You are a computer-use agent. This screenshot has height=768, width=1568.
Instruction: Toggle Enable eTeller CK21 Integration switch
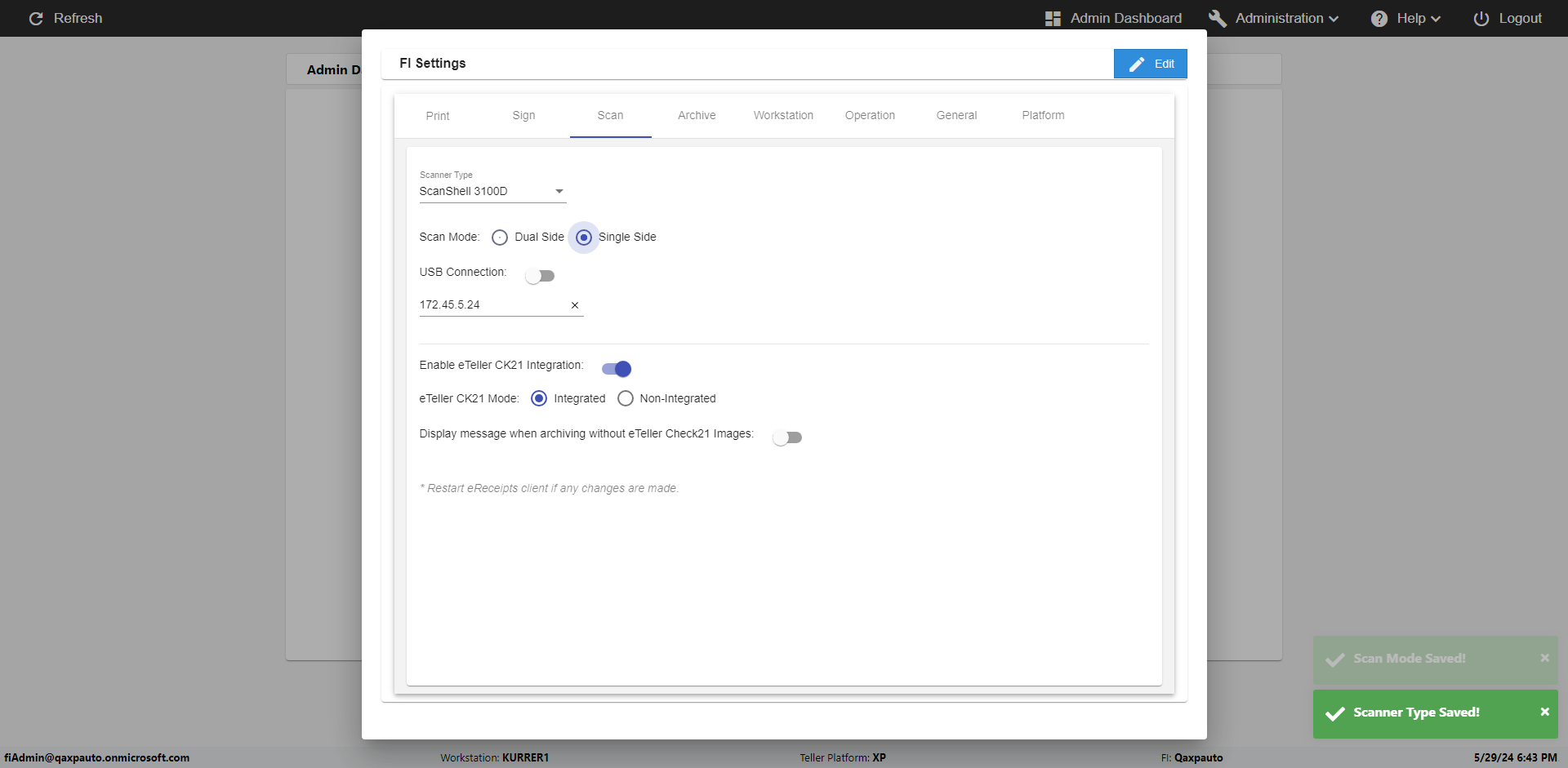coord(617,369)
